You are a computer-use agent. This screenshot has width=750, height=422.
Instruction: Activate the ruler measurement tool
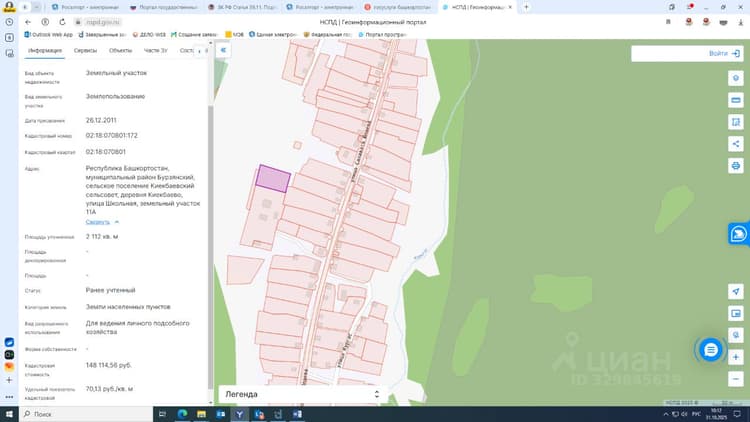click(x=736, y=100)
